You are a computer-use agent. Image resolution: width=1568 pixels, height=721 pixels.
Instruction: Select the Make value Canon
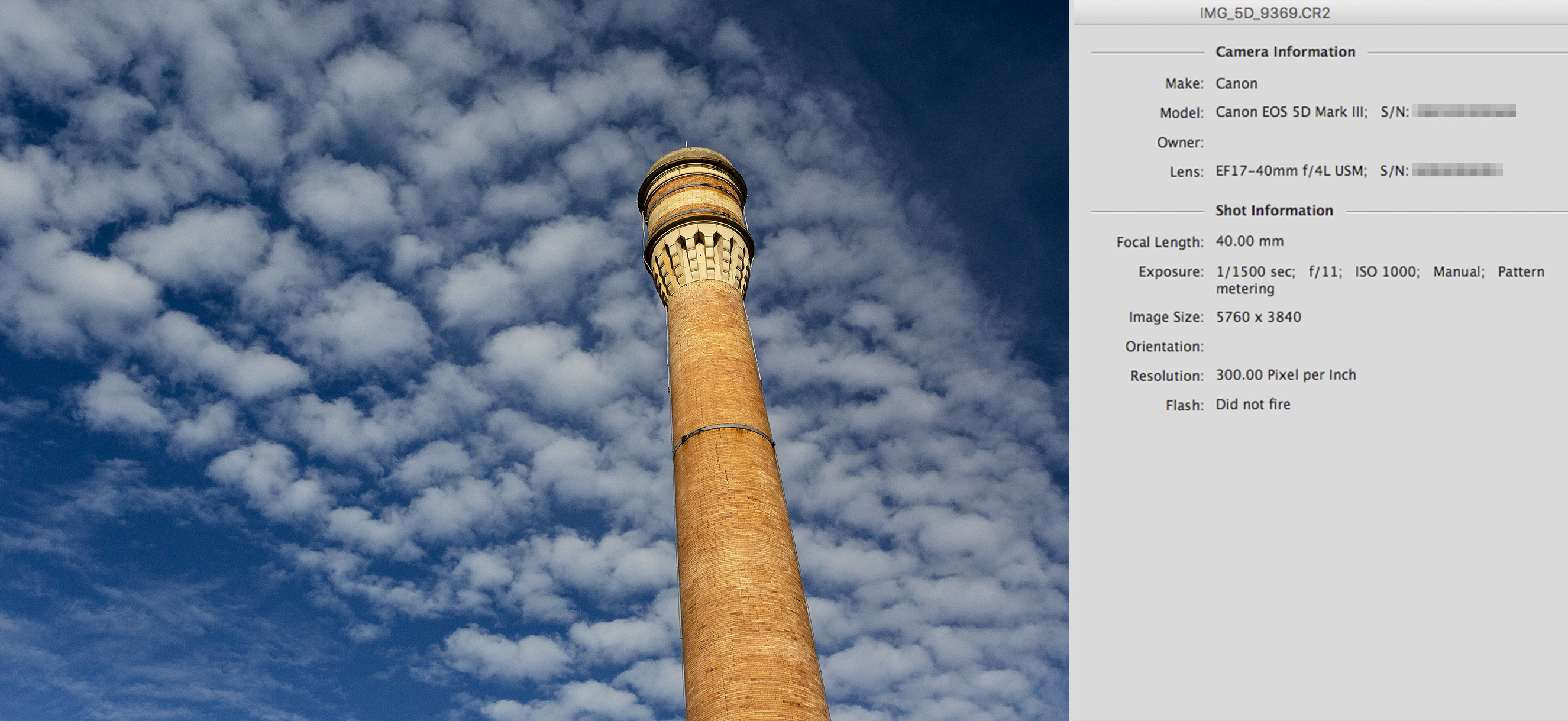pos(1236,83)
